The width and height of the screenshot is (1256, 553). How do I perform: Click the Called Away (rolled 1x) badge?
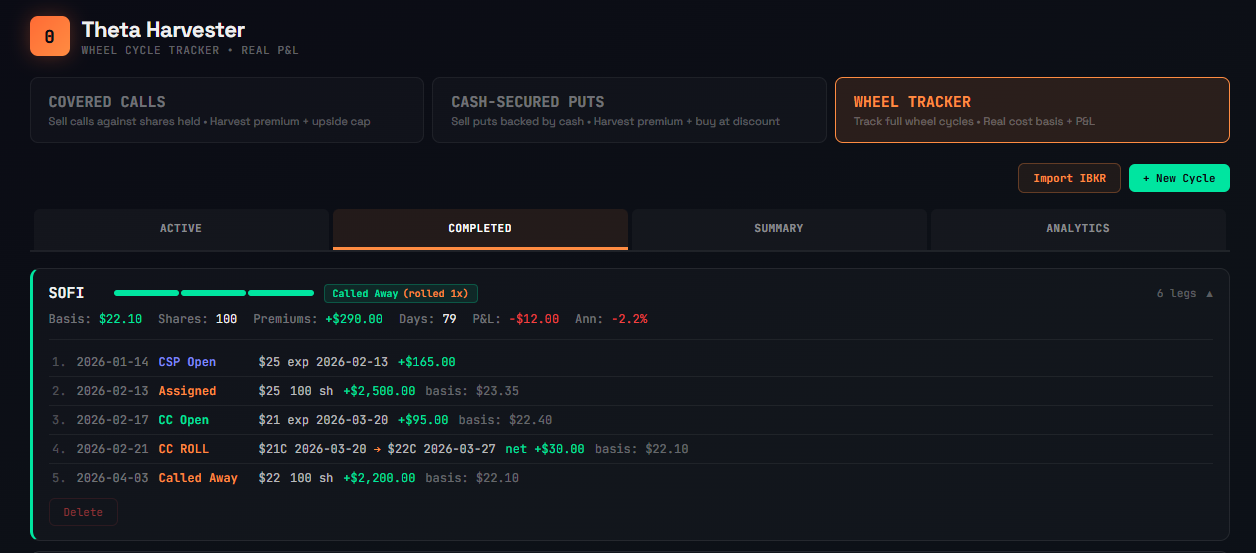[401, 293]
